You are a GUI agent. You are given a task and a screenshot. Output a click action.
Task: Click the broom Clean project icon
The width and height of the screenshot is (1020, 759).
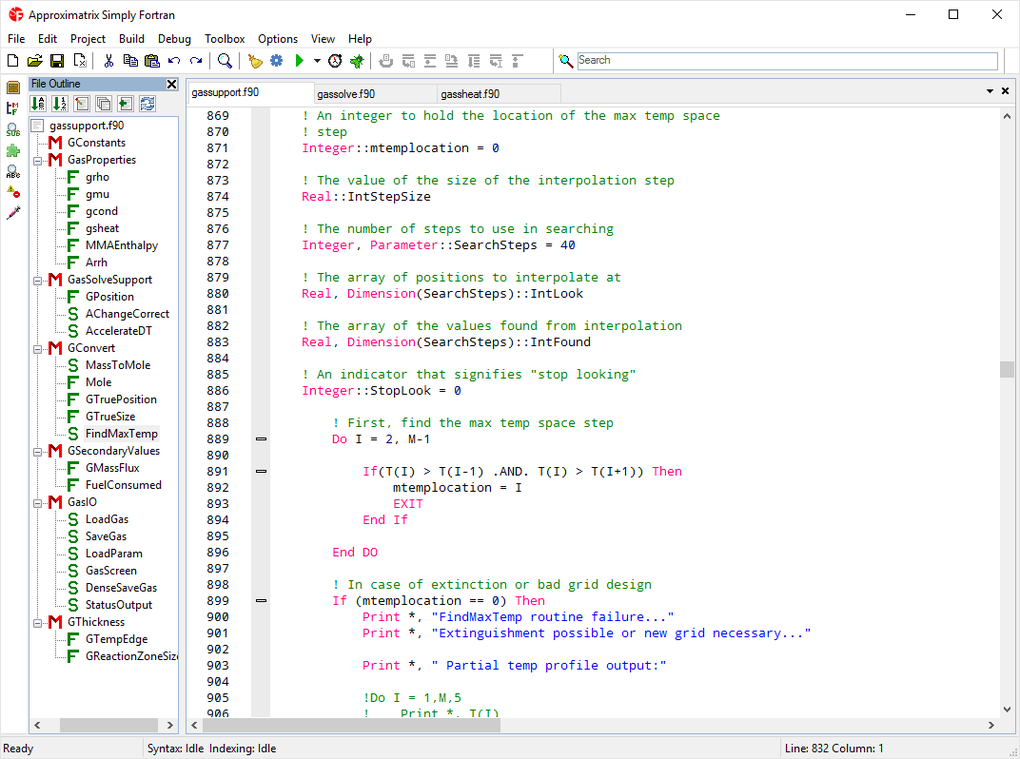pos(256,61)
